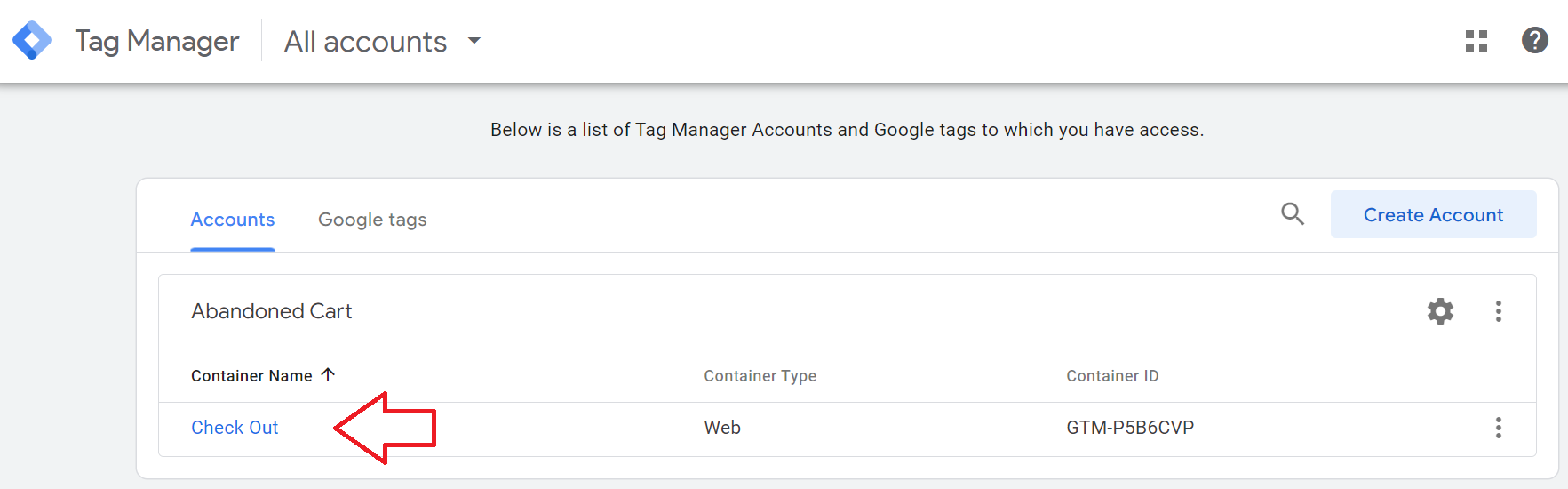Click the Abandoned Cart account name

272,311
